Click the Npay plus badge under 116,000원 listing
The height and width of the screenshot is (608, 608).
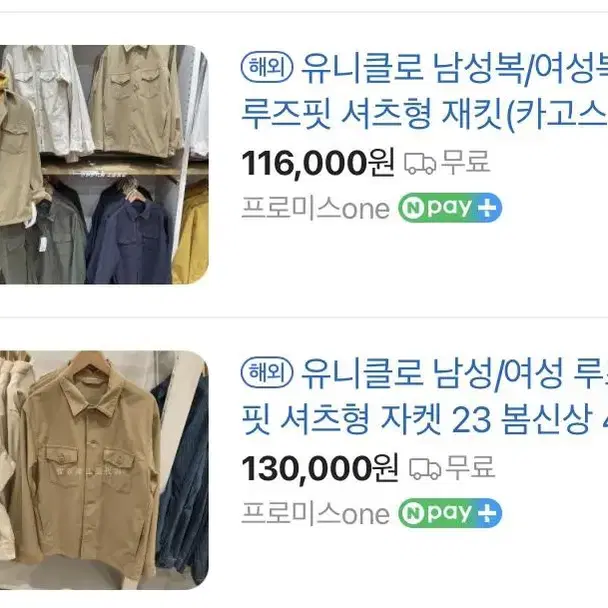[450, 208]
